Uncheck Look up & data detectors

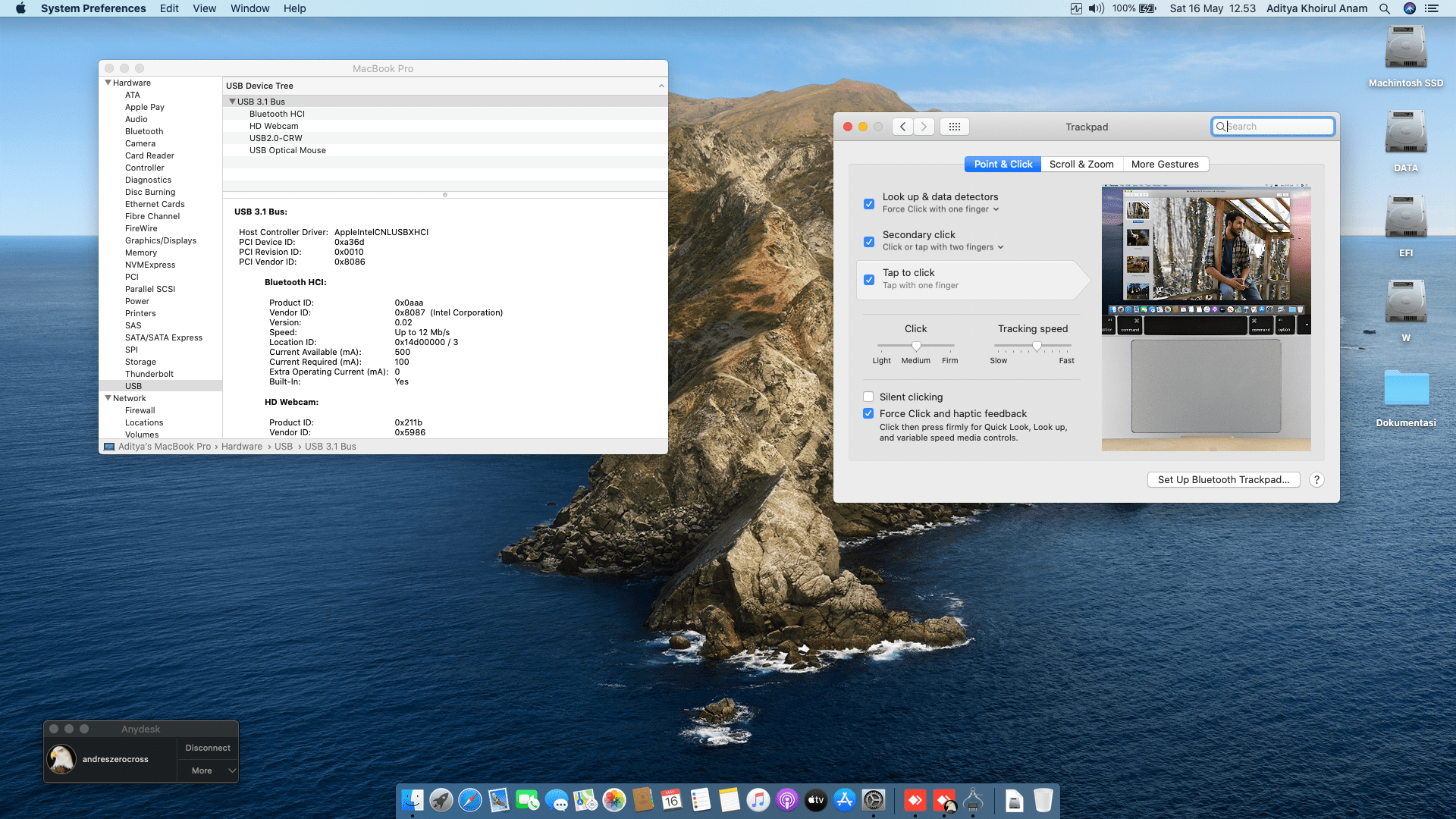pyautogui.click(x=869, y=204)
